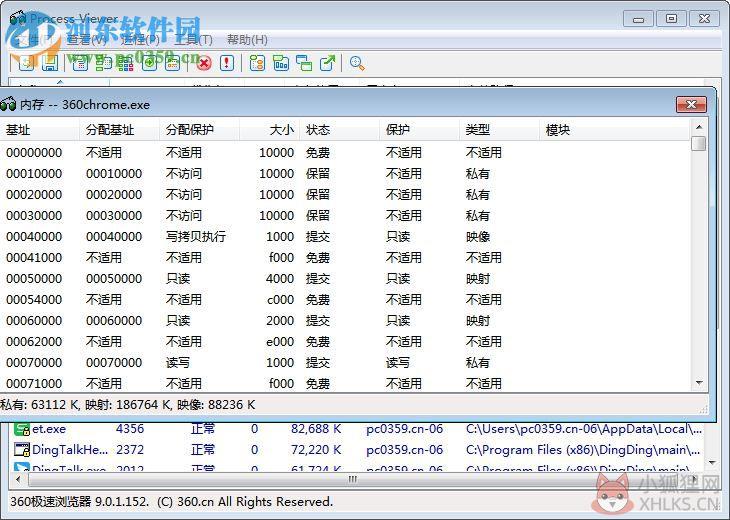Viewport: 730px width, 520px height.
Task: Click the green rows toolbar icon before grid
Action: point(103,63)
